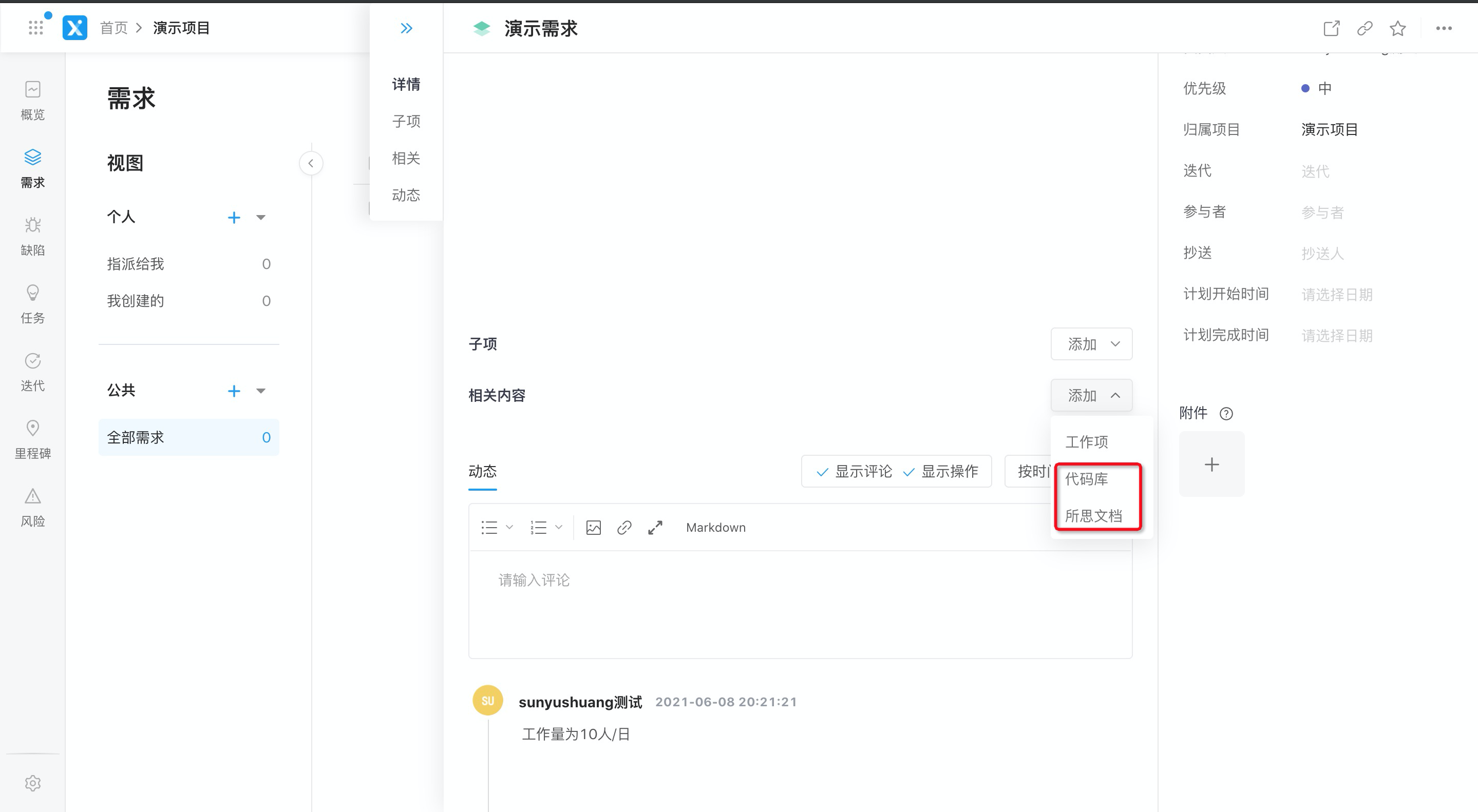Open the 按时间 sort dropdown
Image resolution: width=1478 pixels, height=812 pixels.
click(x=1028, y=471)
